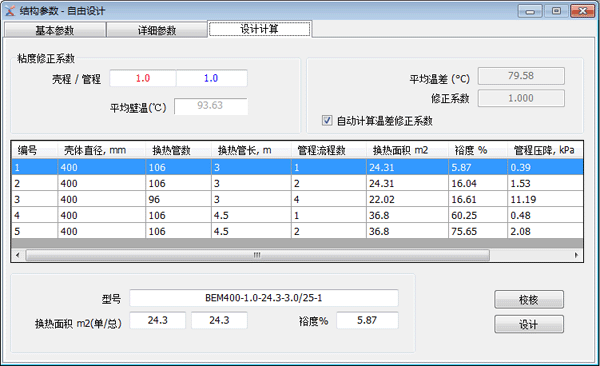This screenshot has height=366, width=600.
Task: Select row number 2 in the table
Action: (297, 183)
